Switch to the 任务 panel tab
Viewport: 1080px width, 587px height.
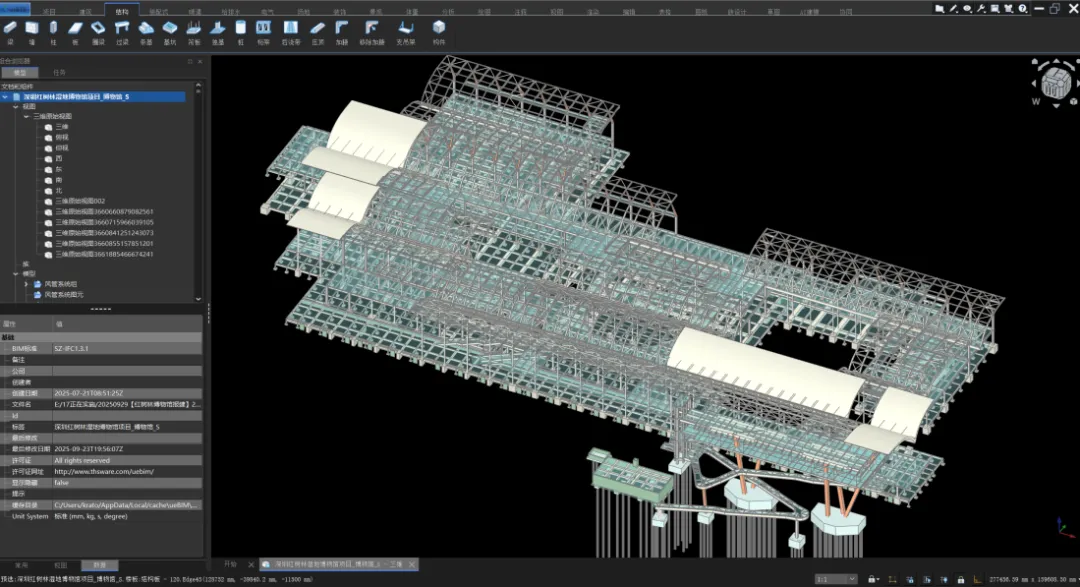click(x=59, y=72)
